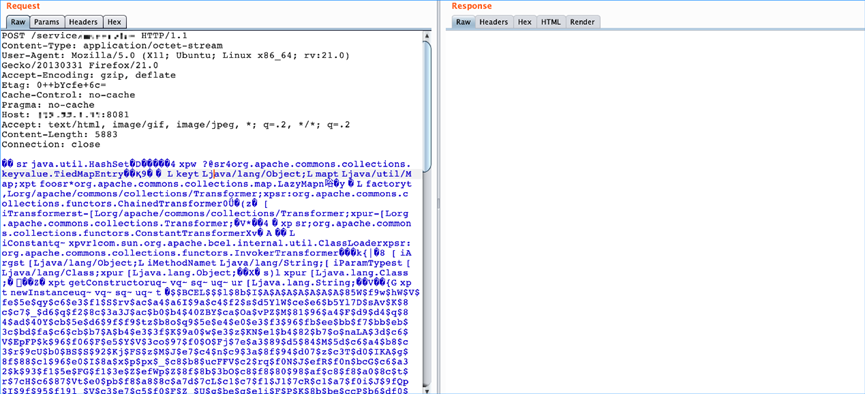Select the Raw tab in the Request panel
The width and height of the screenshot is (865, 394).
coord(18,22)
